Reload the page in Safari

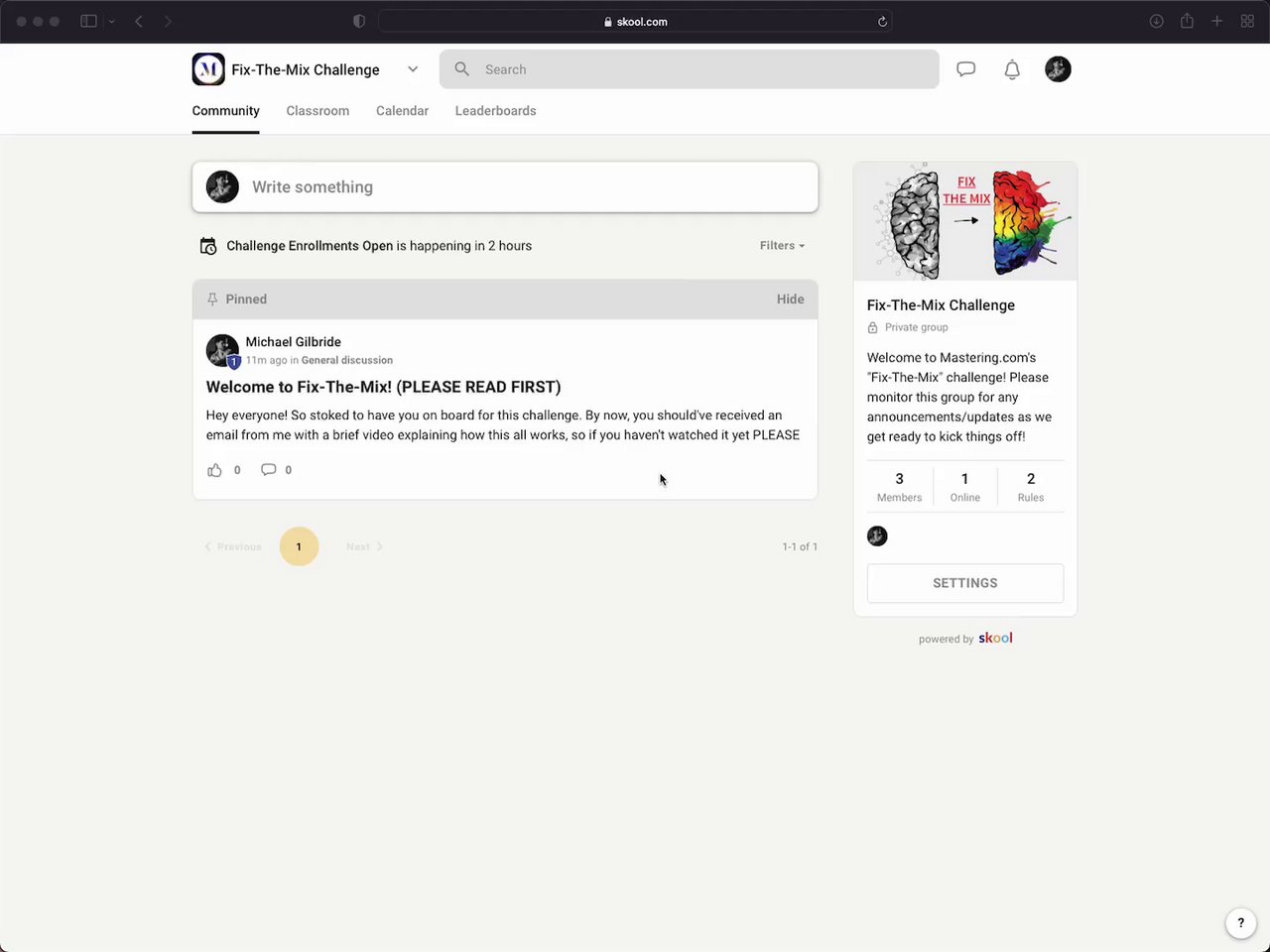tap(882, 22)
